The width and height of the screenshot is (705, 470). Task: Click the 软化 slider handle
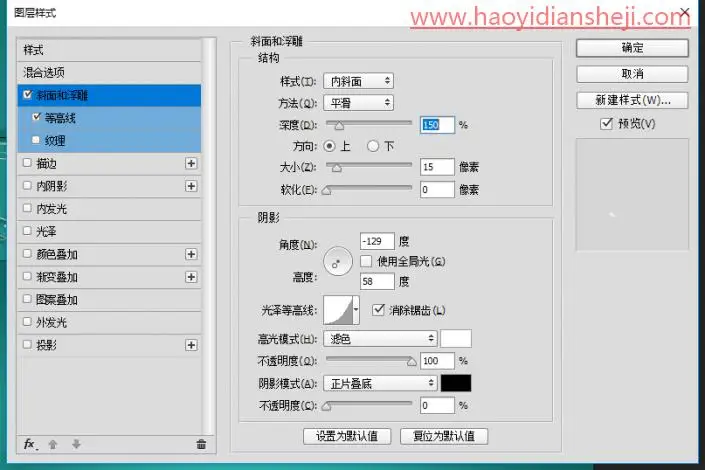pos(327,191)
